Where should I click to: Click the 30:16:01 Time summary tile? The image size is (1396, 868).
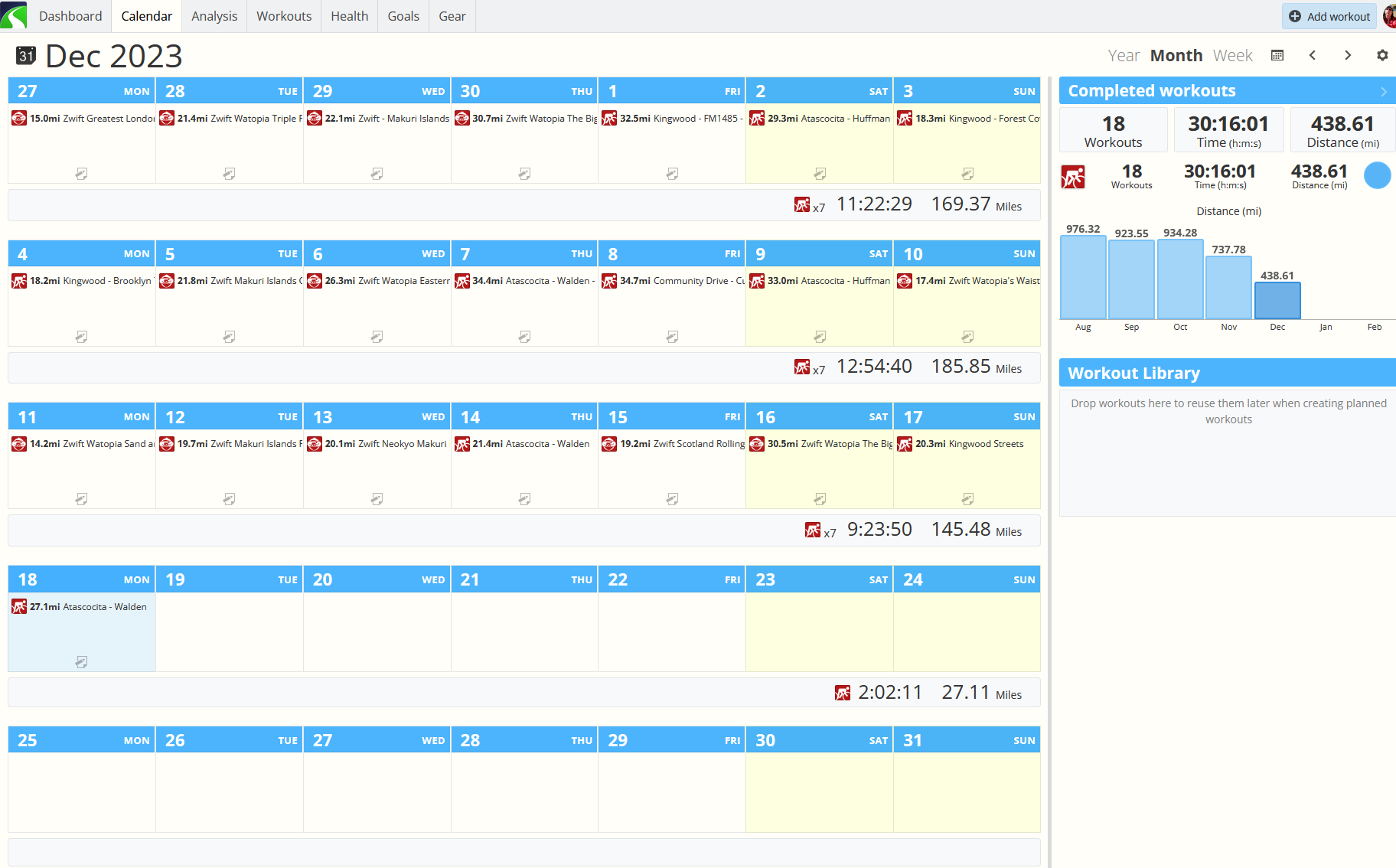click(1229, 131)
